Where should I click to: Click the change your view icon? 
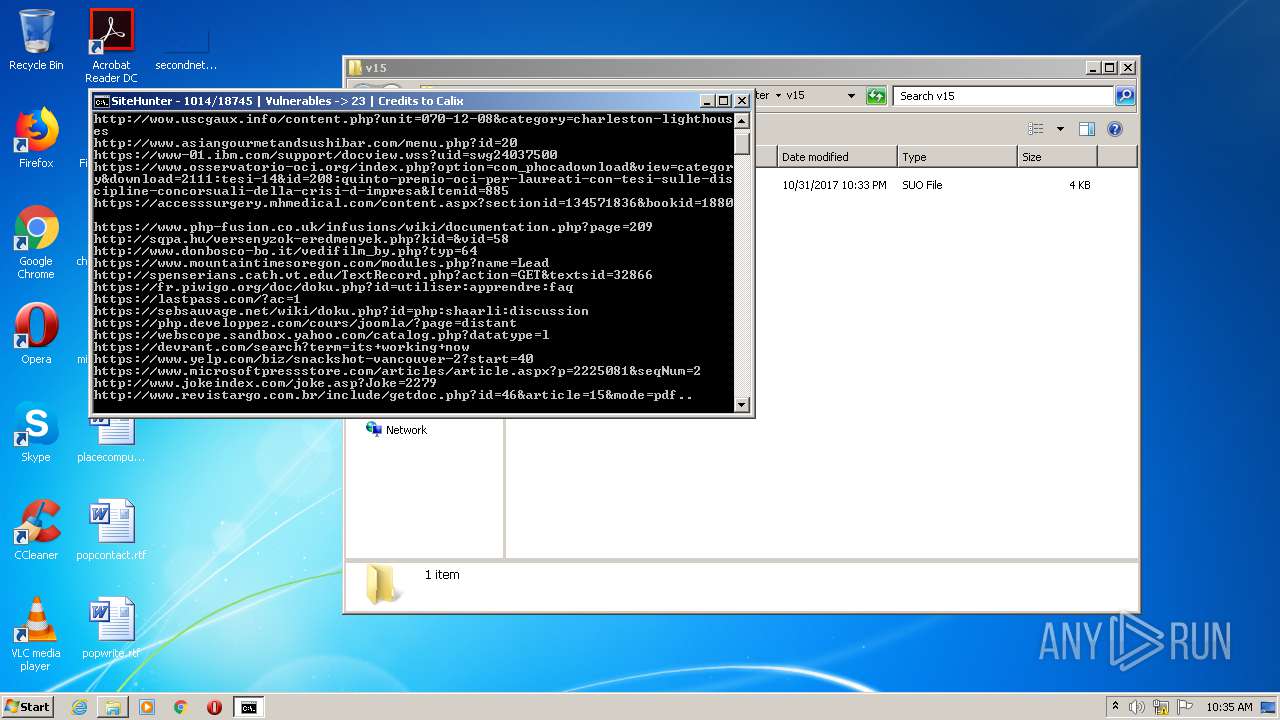[x=1036, y=129]
